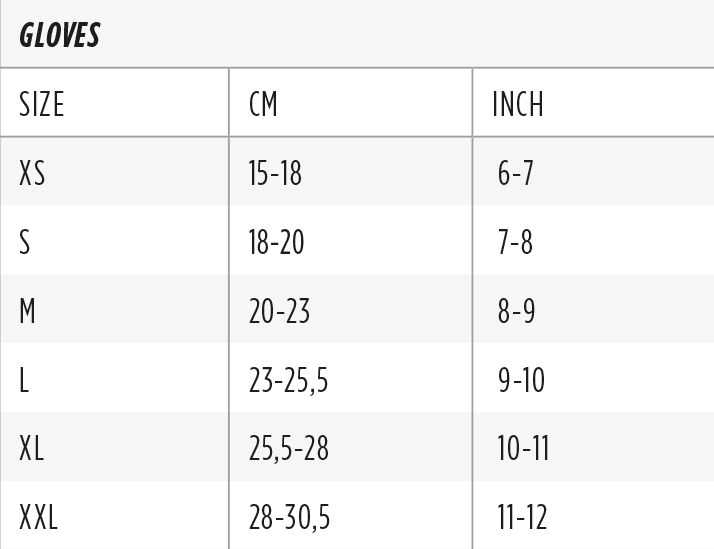Click the 18-20 cm value
This screenshot has height=549, width=714.
[276, 242]
